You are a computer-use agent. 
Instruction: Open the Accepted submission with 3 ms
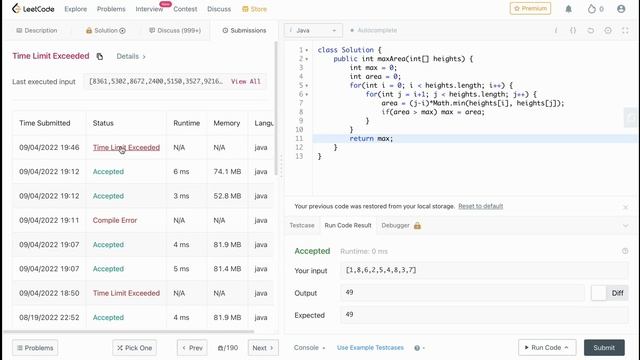108,196
